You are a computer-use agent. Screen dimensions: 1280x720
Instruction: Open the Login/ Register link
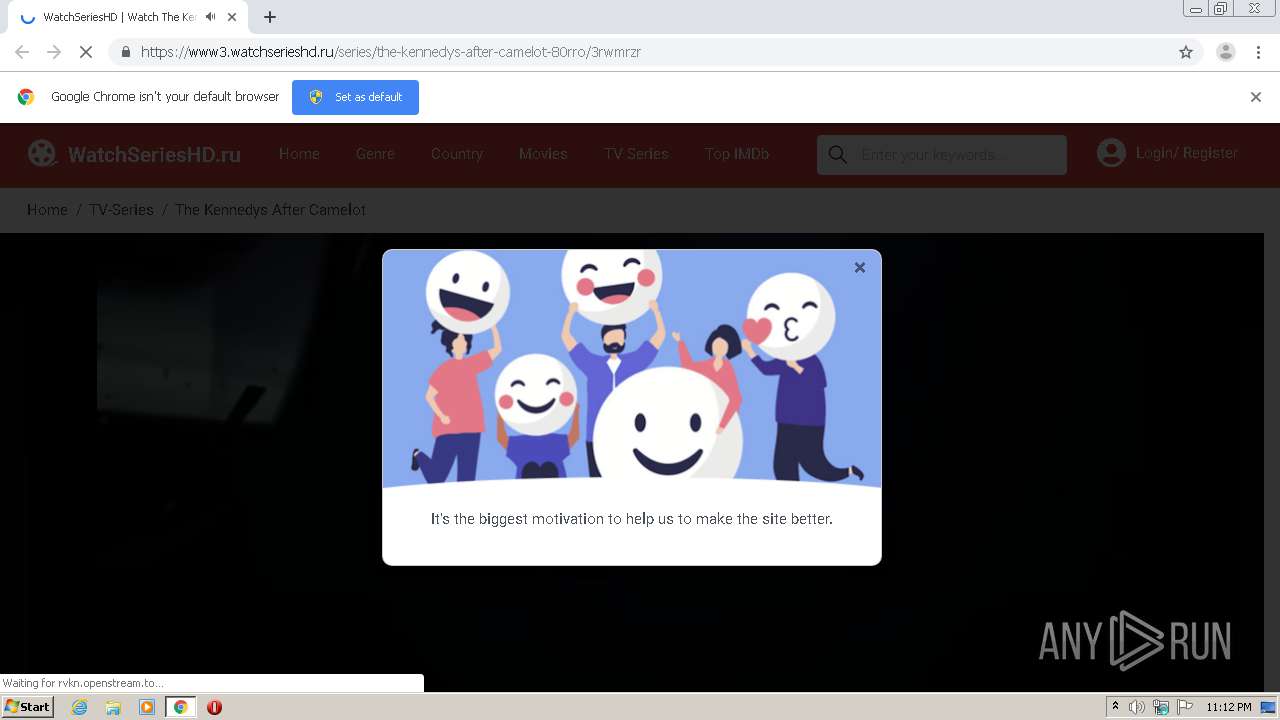point(1187,153)
